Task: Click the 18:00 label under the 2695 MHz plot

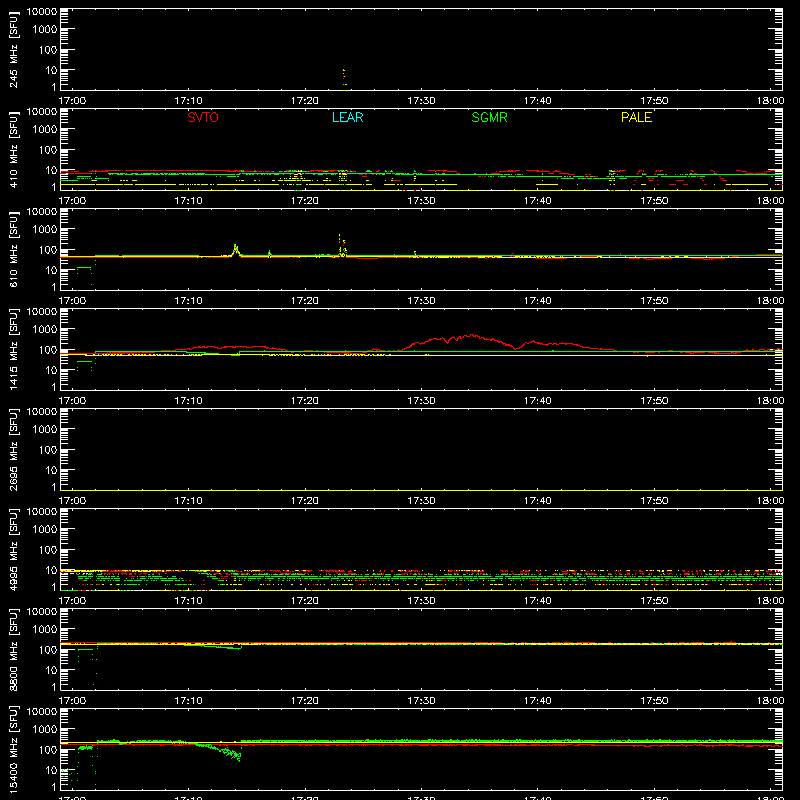Action: (x=770, y=501)
